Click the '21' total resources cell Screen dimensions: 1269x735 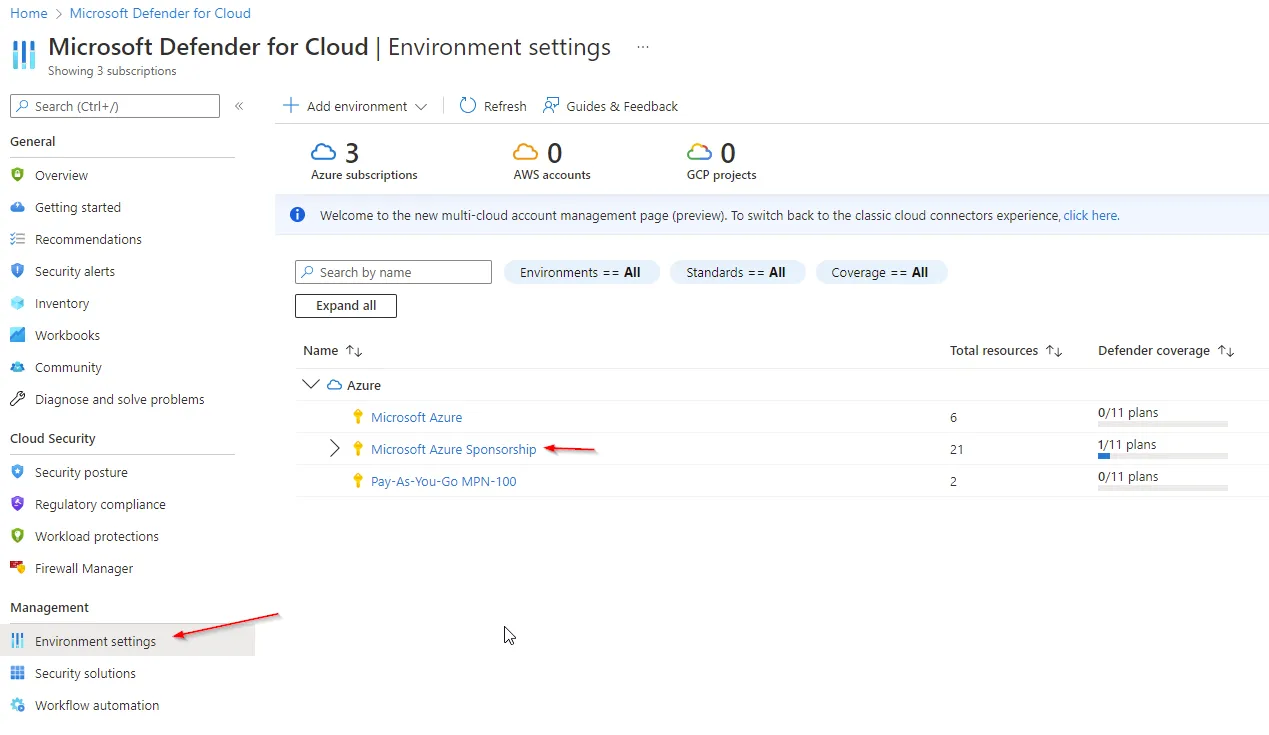[957, 449]
